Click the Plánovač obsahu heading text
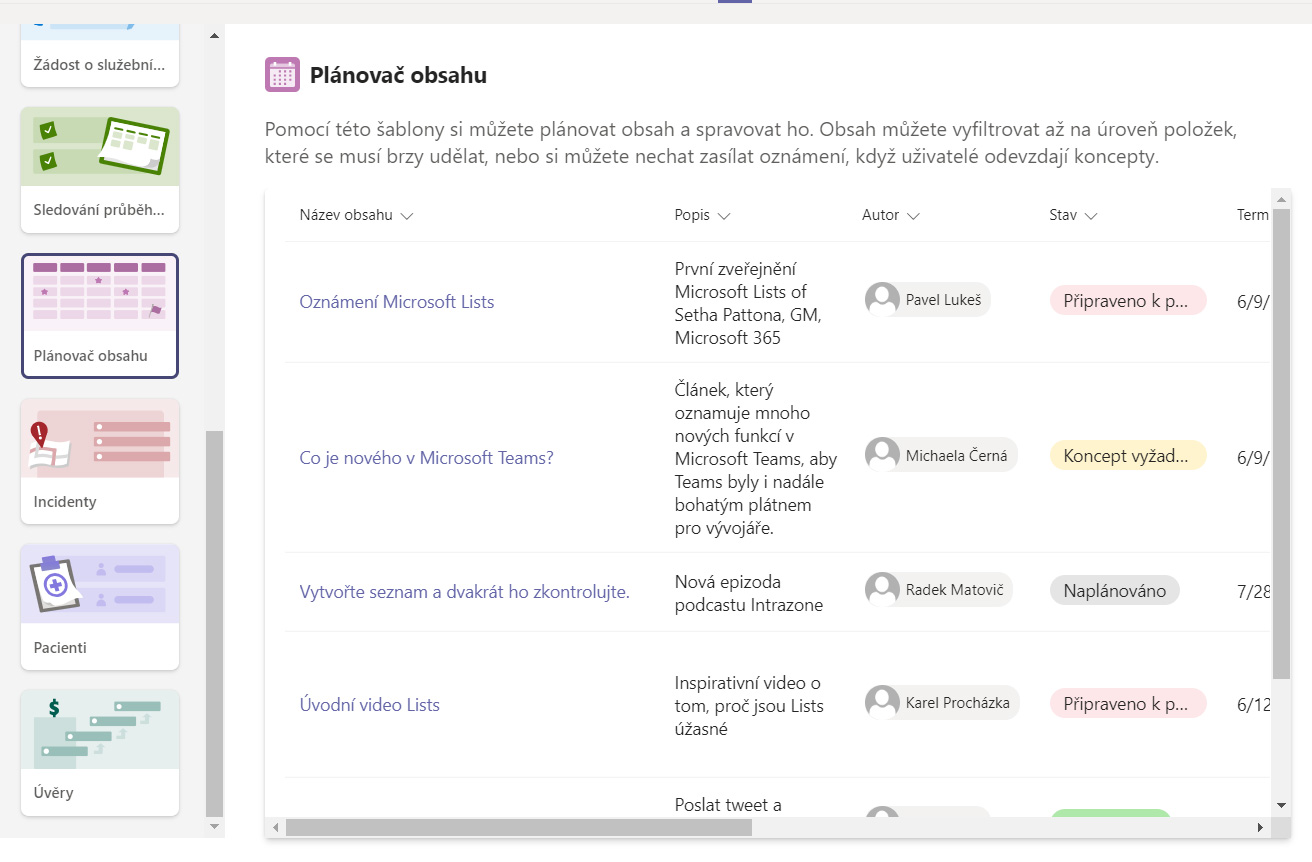1312x862 pixels. pyautogui.click(x=398, y=75)
